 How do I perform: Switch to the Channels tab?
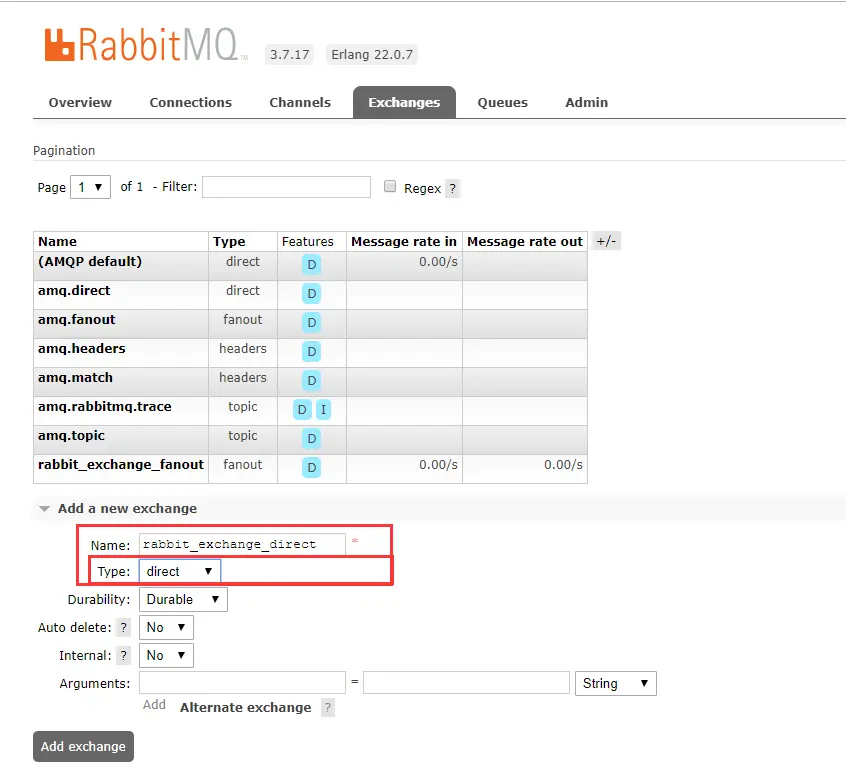300,103
